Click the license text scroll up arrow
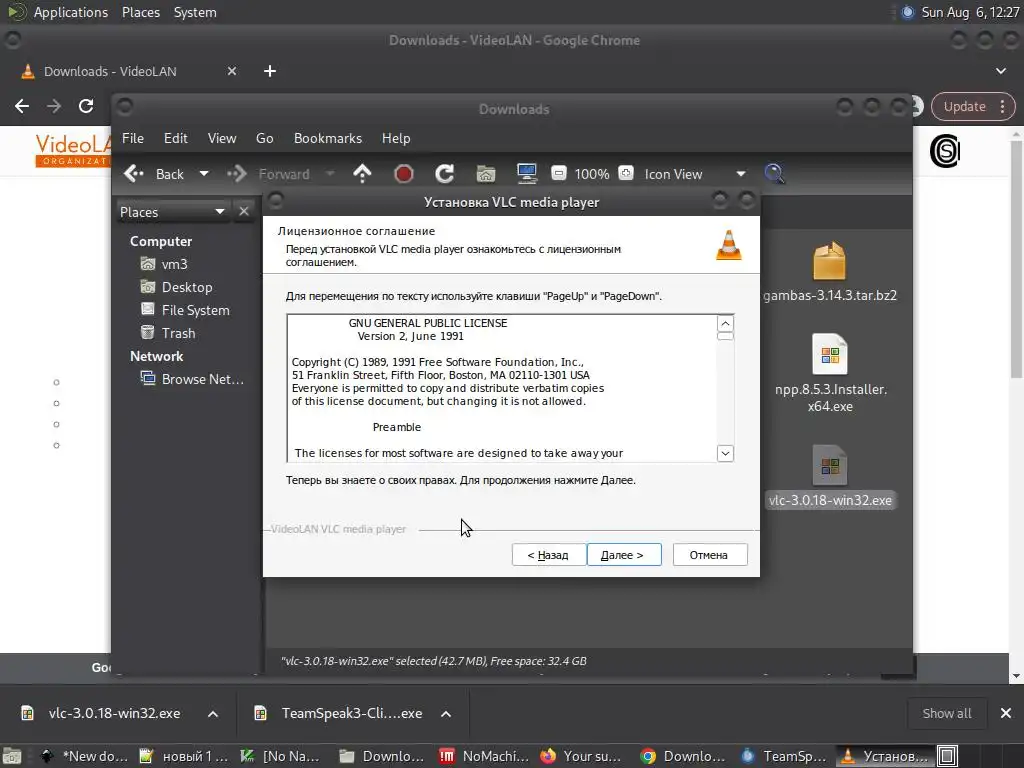This screenshot has height=768, width=1024. [725, 323]
